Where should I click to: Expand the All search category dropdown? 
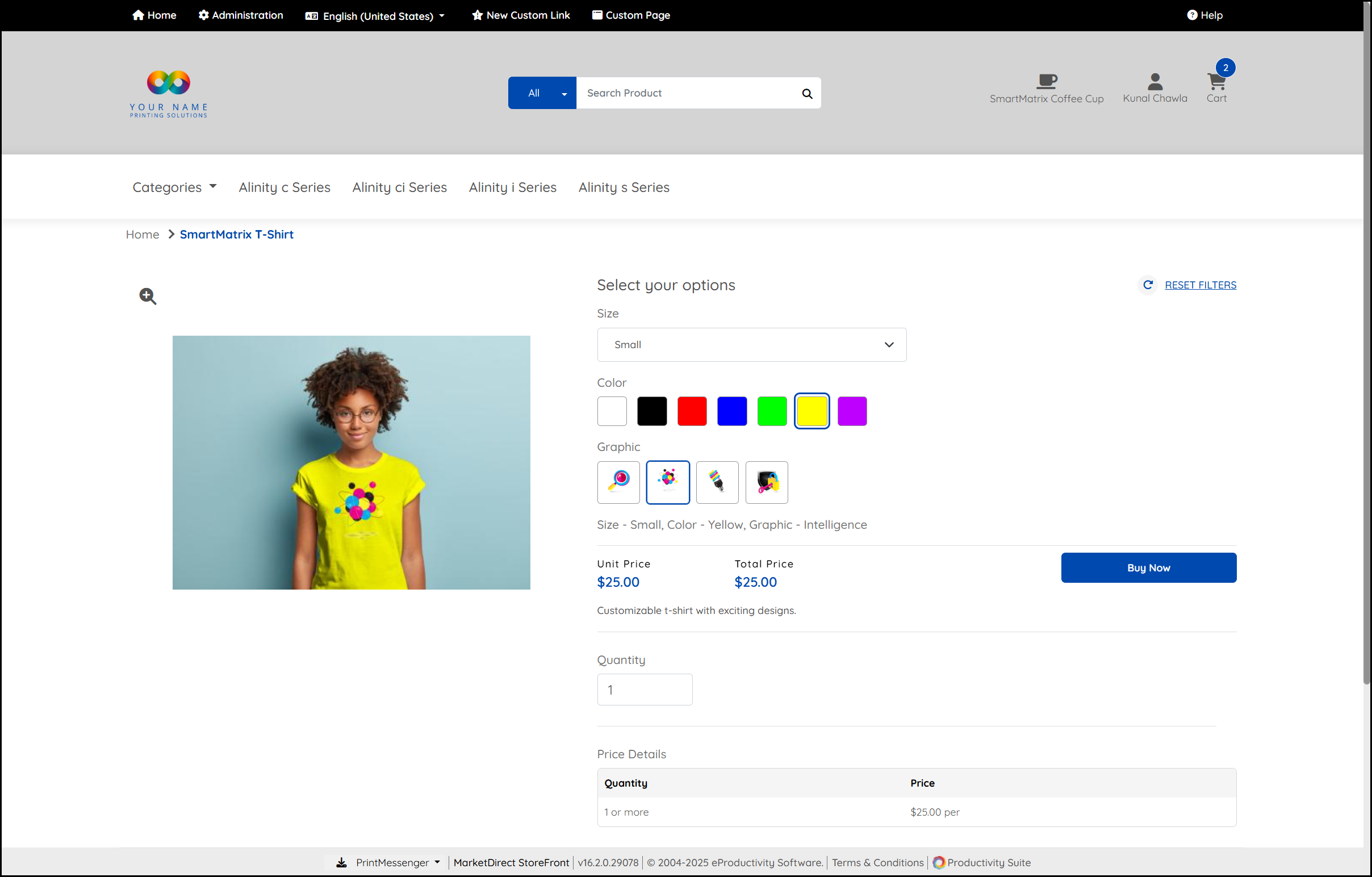(x=541, y=94)
